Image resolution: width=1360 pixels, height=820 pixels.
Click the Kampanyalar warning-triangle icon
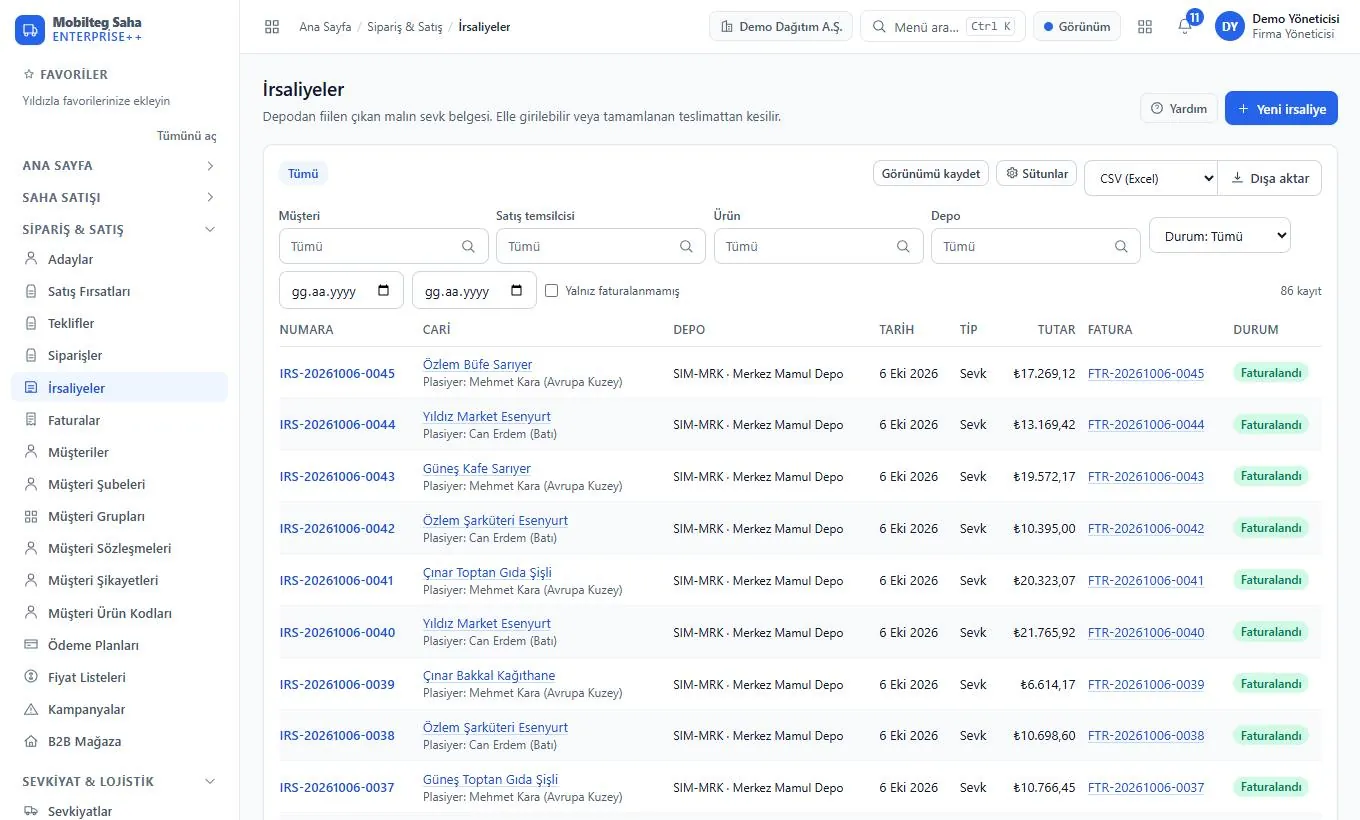tap(30, 709)
